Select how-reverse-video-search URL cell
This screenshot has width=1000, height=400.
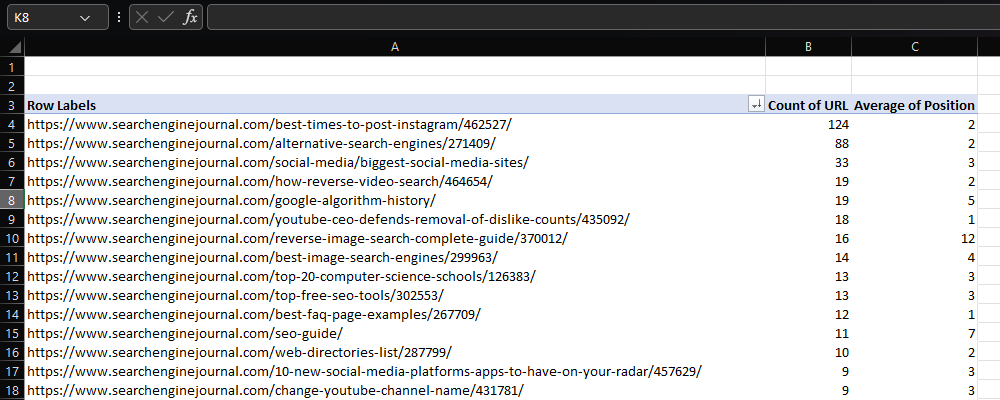point(395,181)
